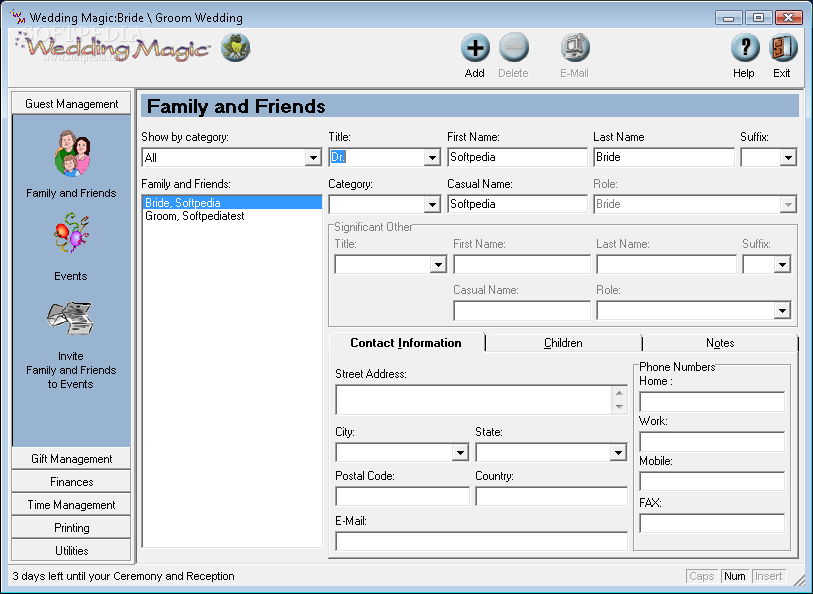The width and height of the screenshot is (813, 594).
Task: Open the Gift Management section
Action: (72, 459)
